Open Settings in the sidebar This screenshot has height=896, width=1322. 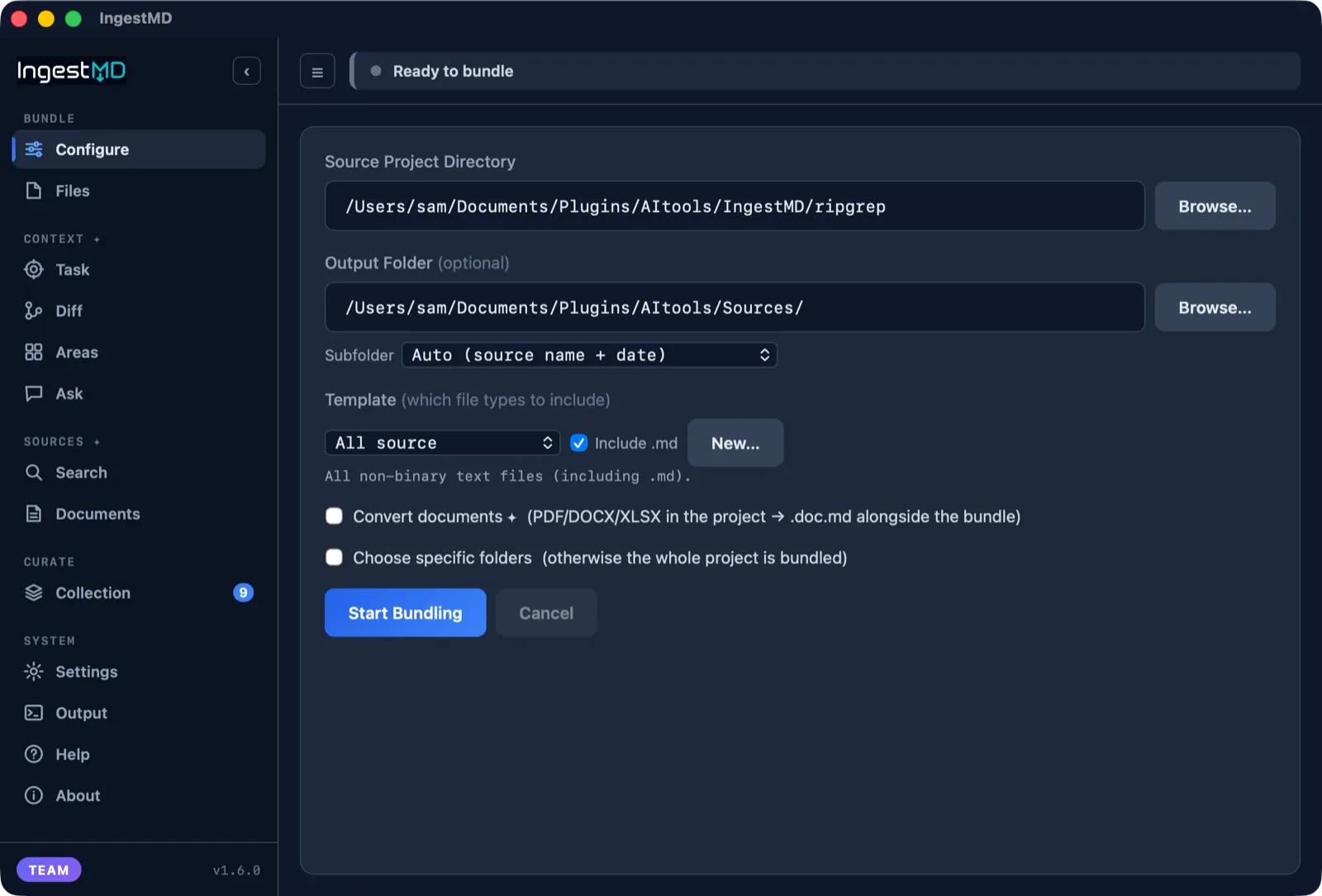(139, 671)
